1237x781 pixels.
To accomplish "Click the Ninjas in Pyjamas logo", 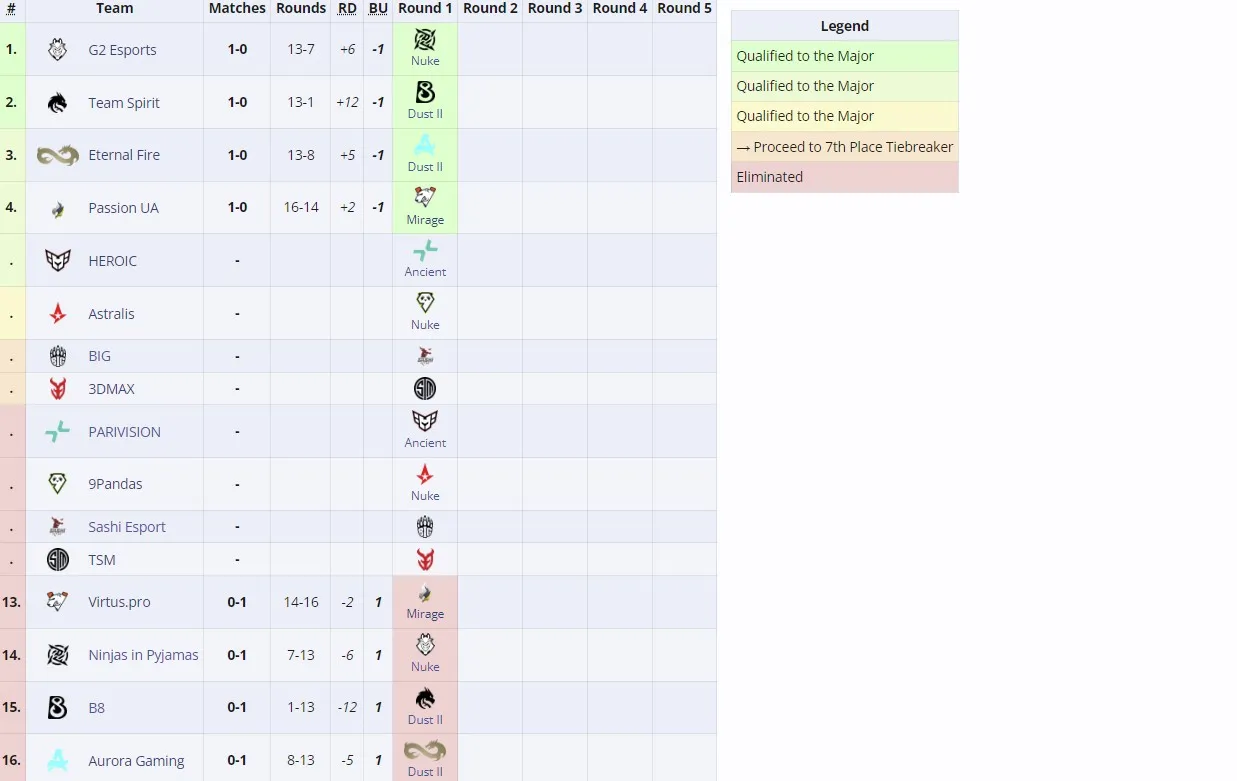I will tap(58, 655).
